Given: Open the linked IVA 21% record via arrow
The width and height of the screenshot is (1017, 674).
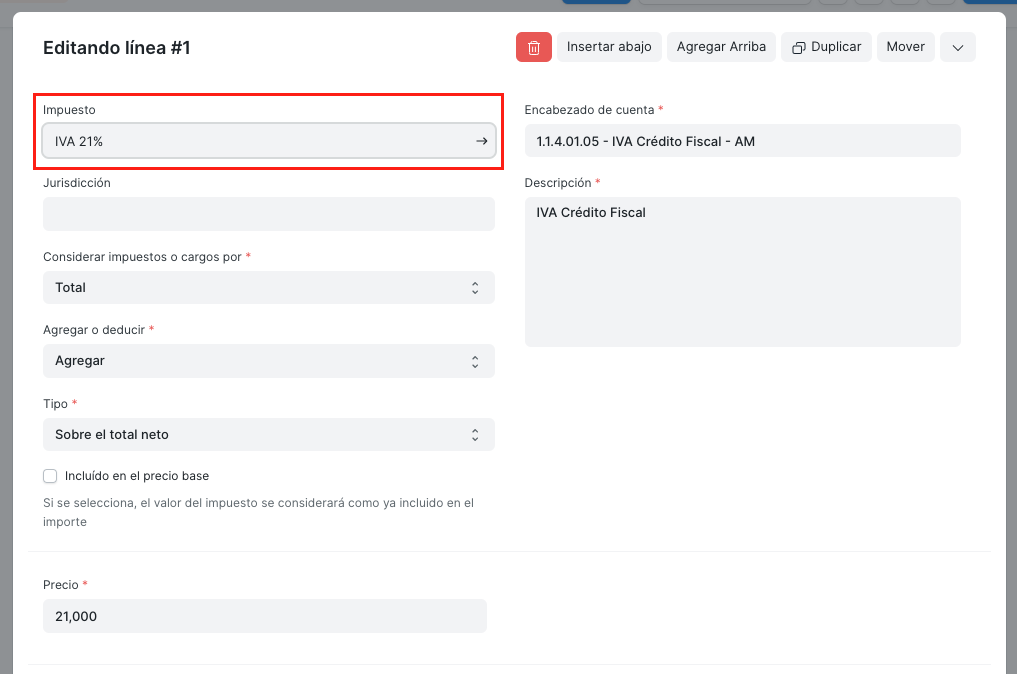Looking at the screenshot, I should [481, 141].
